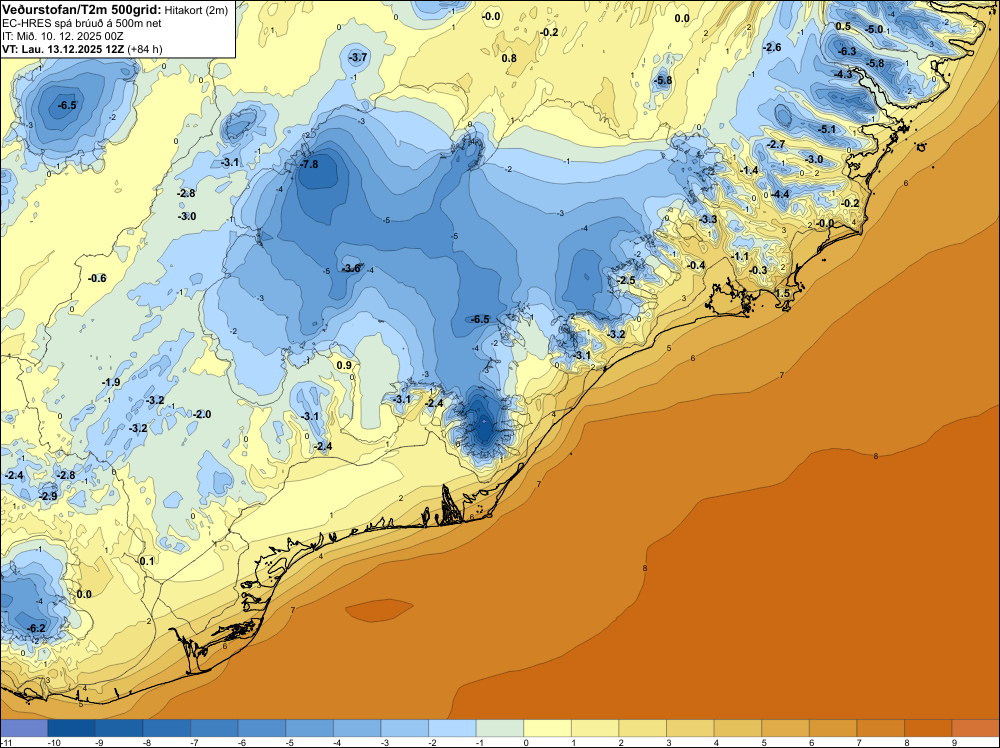Click the -2.0 temperature value
Screen dimensions: 1000x748
(x=202, y=414)
